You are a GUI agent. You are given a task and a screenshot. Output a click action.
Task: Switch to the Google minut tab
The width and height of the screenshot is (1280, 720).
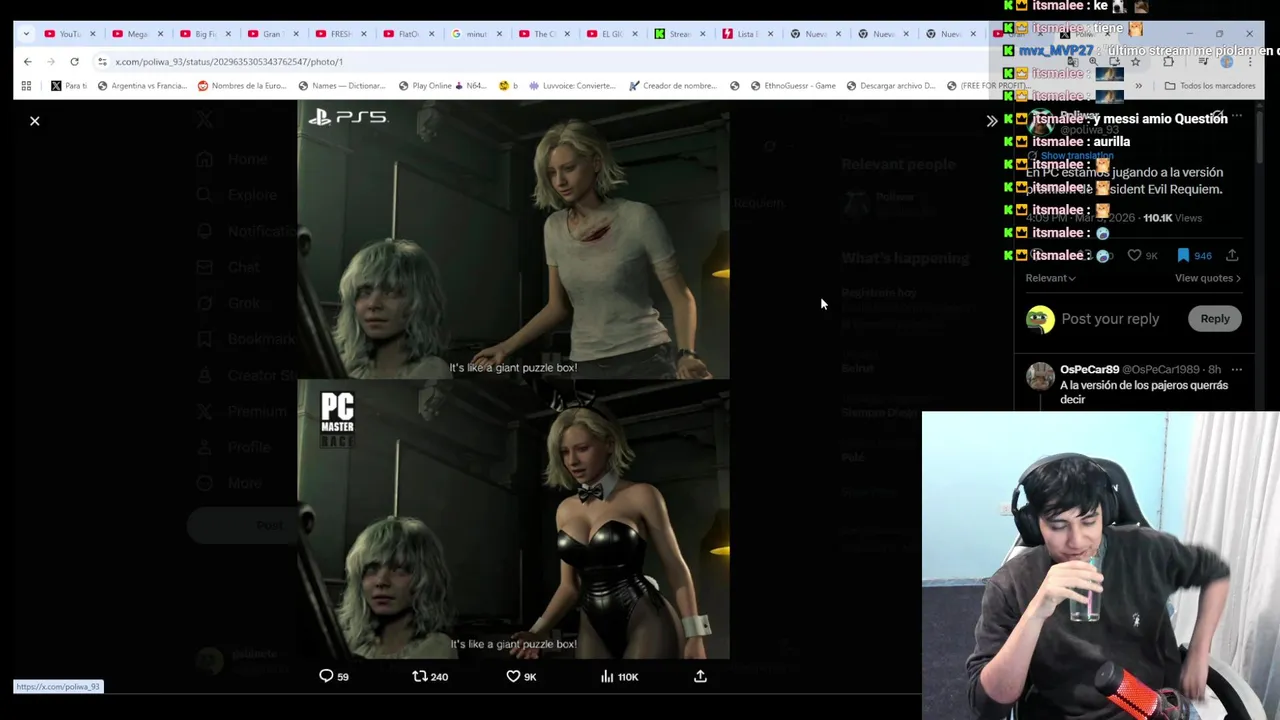coord(476,34)
